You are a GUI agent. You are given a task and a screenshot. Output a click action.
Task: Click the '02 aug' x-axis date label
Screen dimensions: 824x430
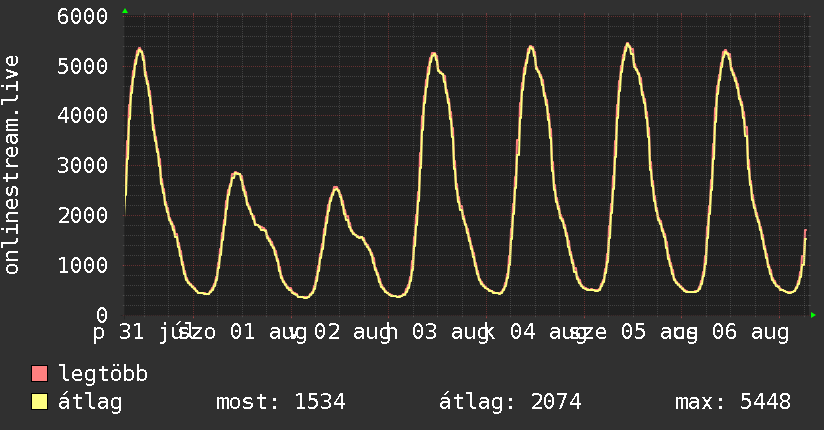point(353,333)
